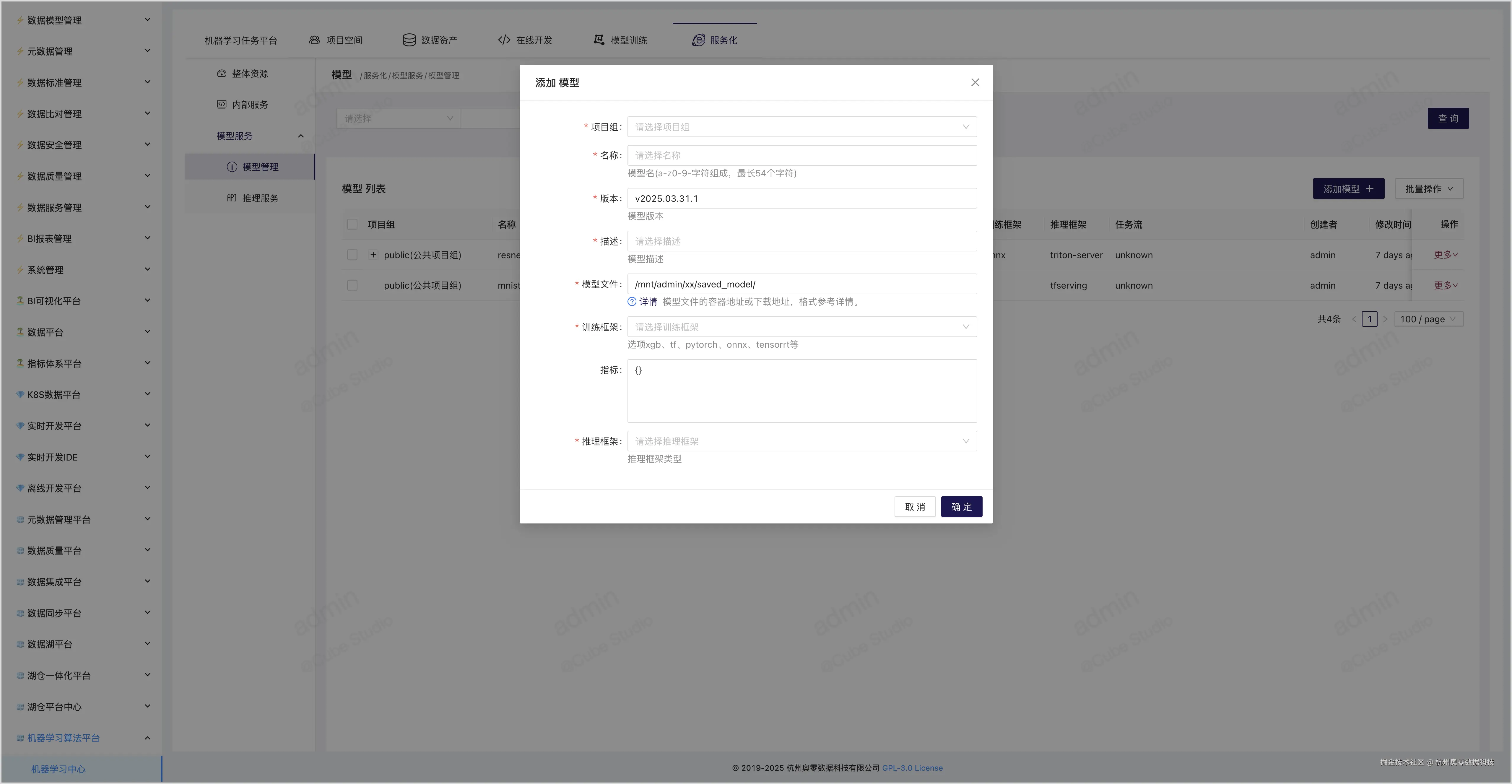The height and width of the screenshot is (784, 1512).
Task: Click the 指标 text area
Action: click(x=801, y=391)
